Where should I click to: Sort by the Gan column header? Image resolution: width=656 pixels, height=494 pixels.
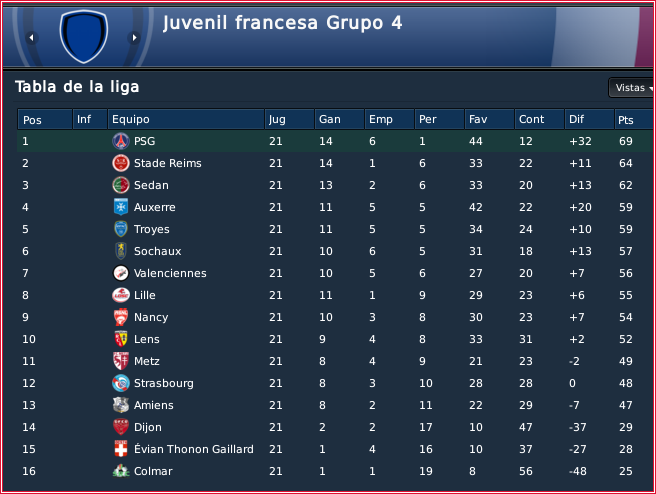[x=339, y=119]
